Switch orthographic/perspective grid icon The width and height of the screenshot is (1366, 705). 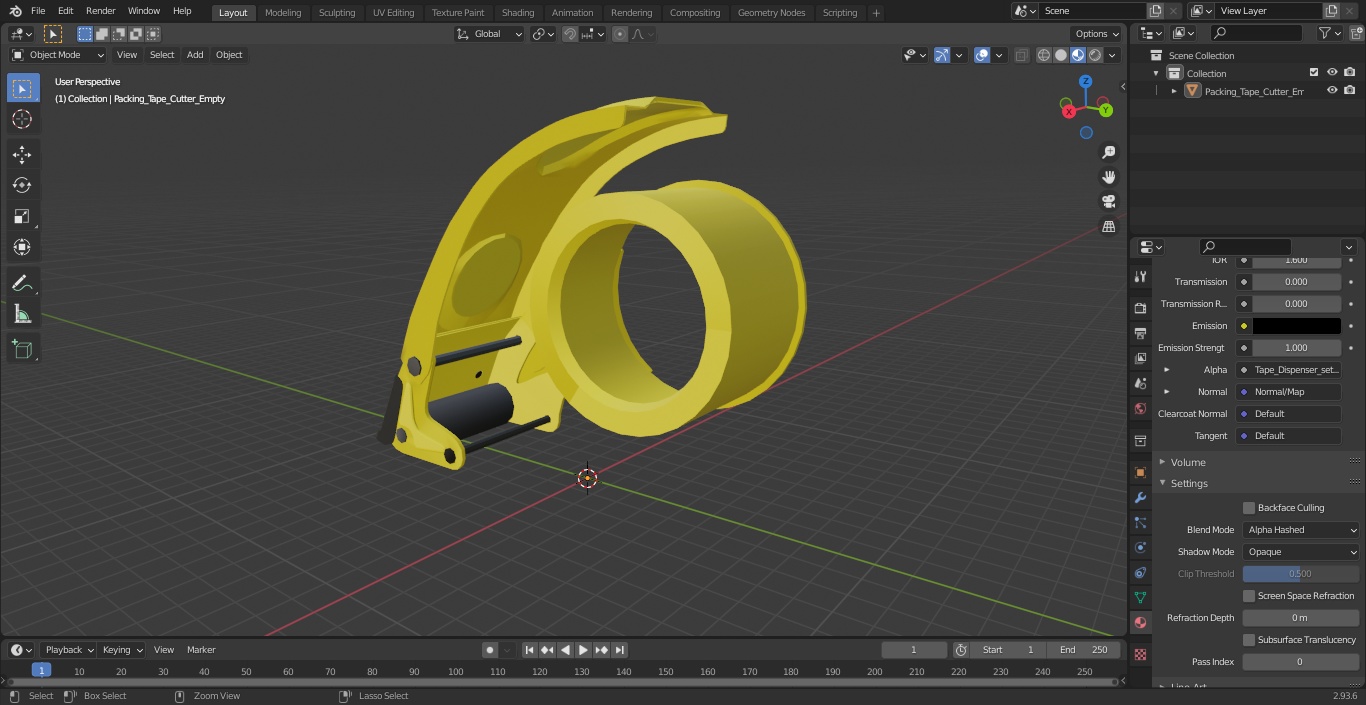coord(1108,227)
